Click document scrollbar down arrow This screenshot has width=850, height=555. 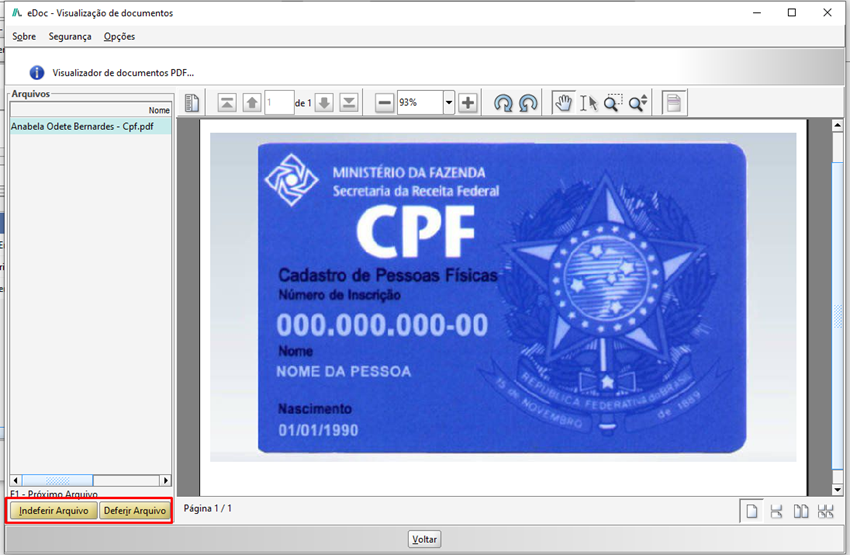click(x=838, y=489)
